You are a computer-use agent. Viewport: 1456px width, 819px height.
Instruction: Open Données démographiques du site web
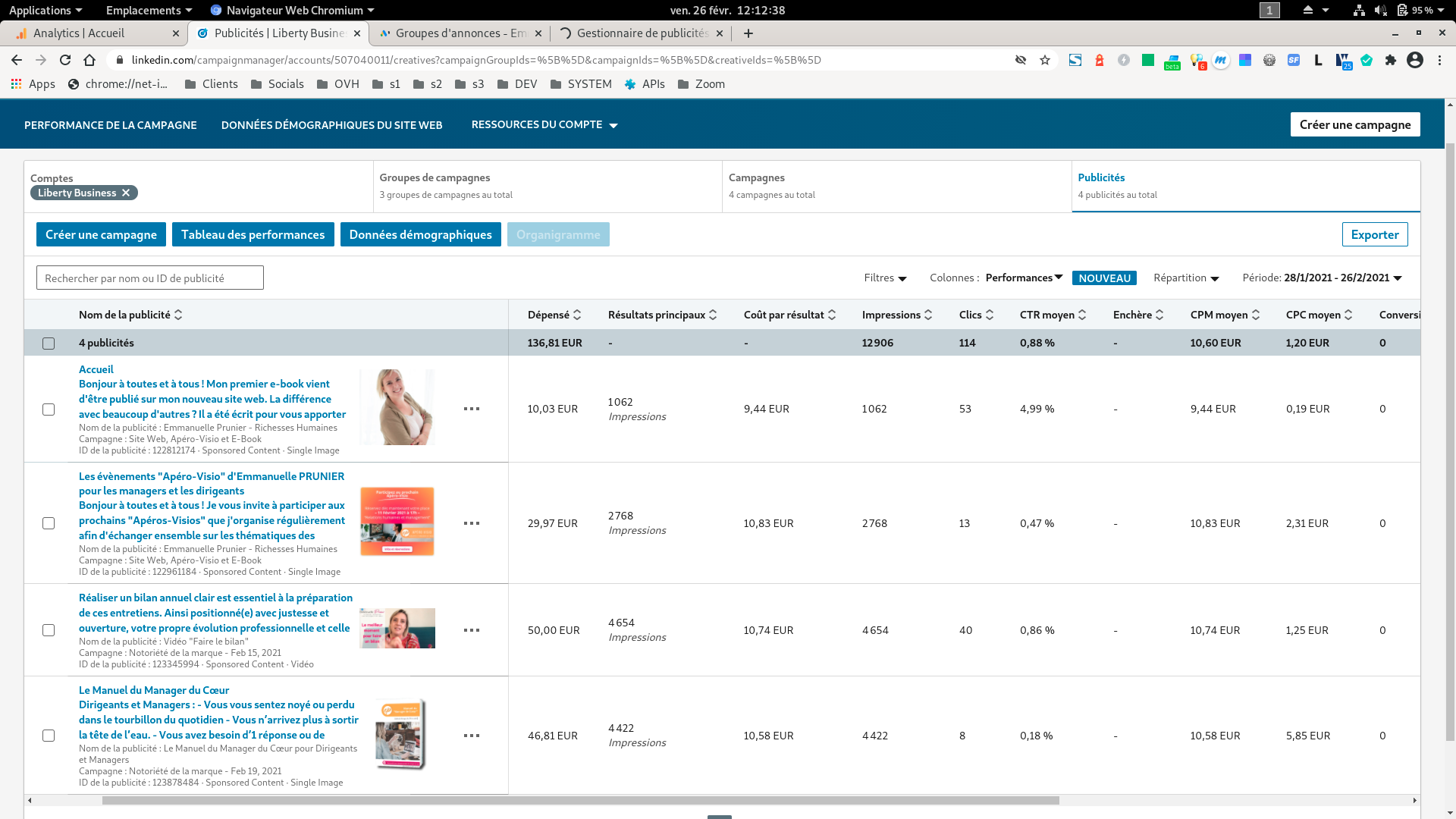click(x=332, y=125)
